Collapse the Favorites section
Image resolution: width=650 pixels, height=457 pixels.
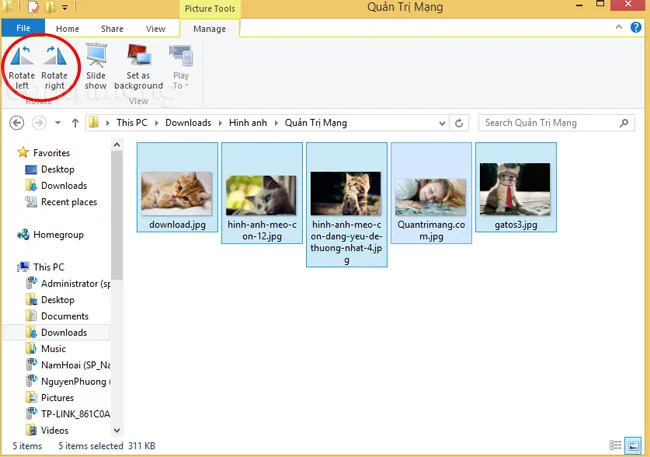coord(10,153)
